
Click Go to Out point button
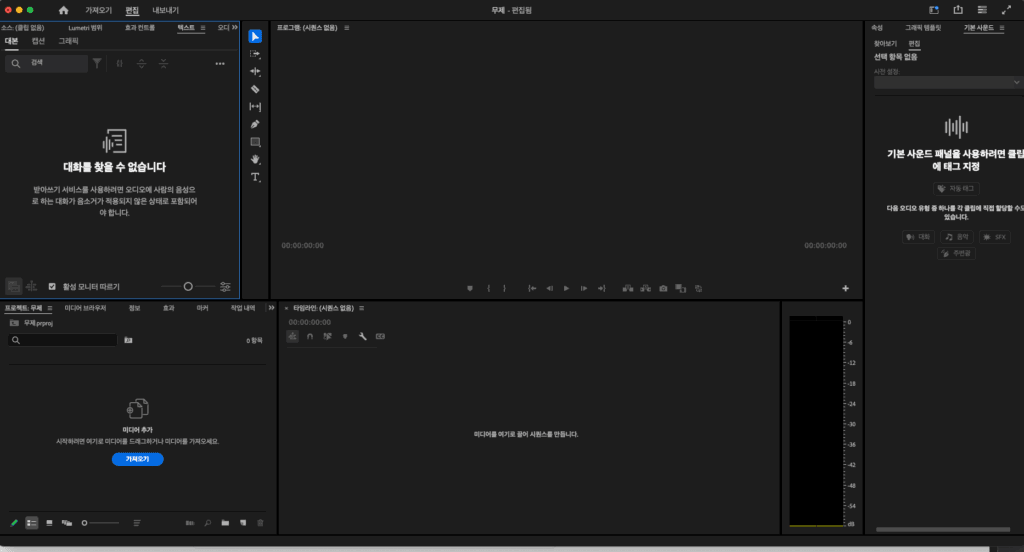pos(601,288)
